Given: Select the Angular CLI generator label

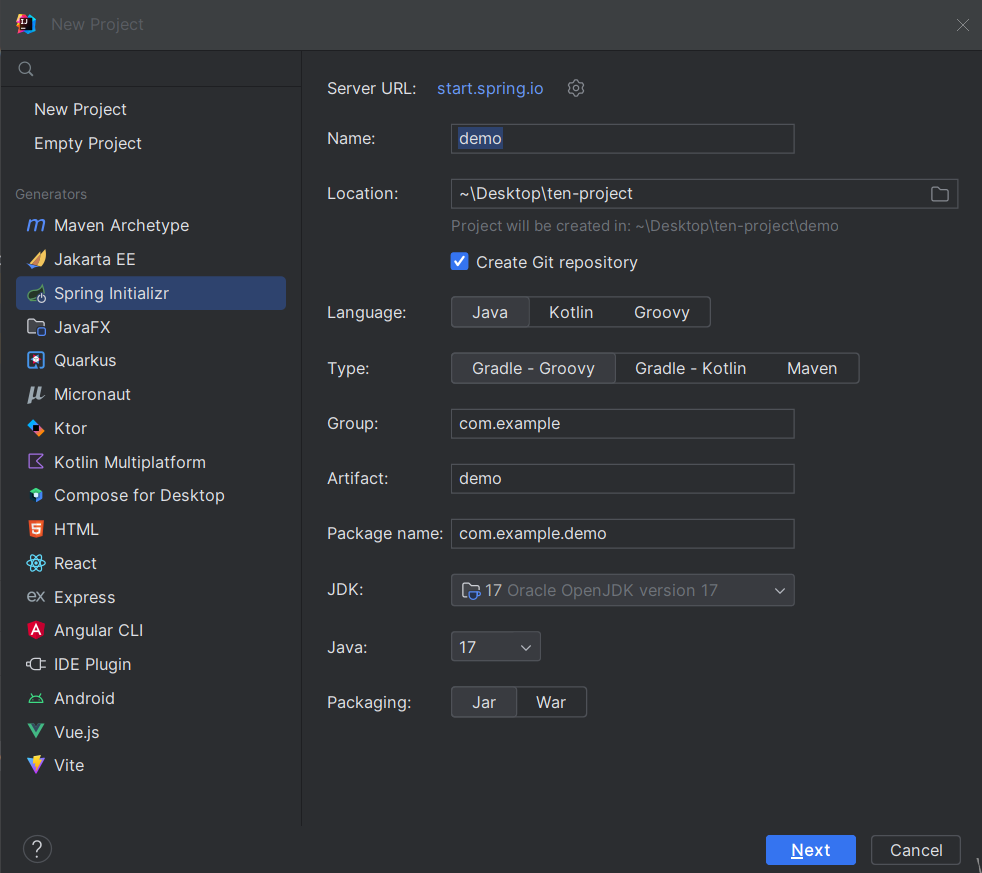Looking at the screenshot, I should pyautogui.click(x=98, y=630).
